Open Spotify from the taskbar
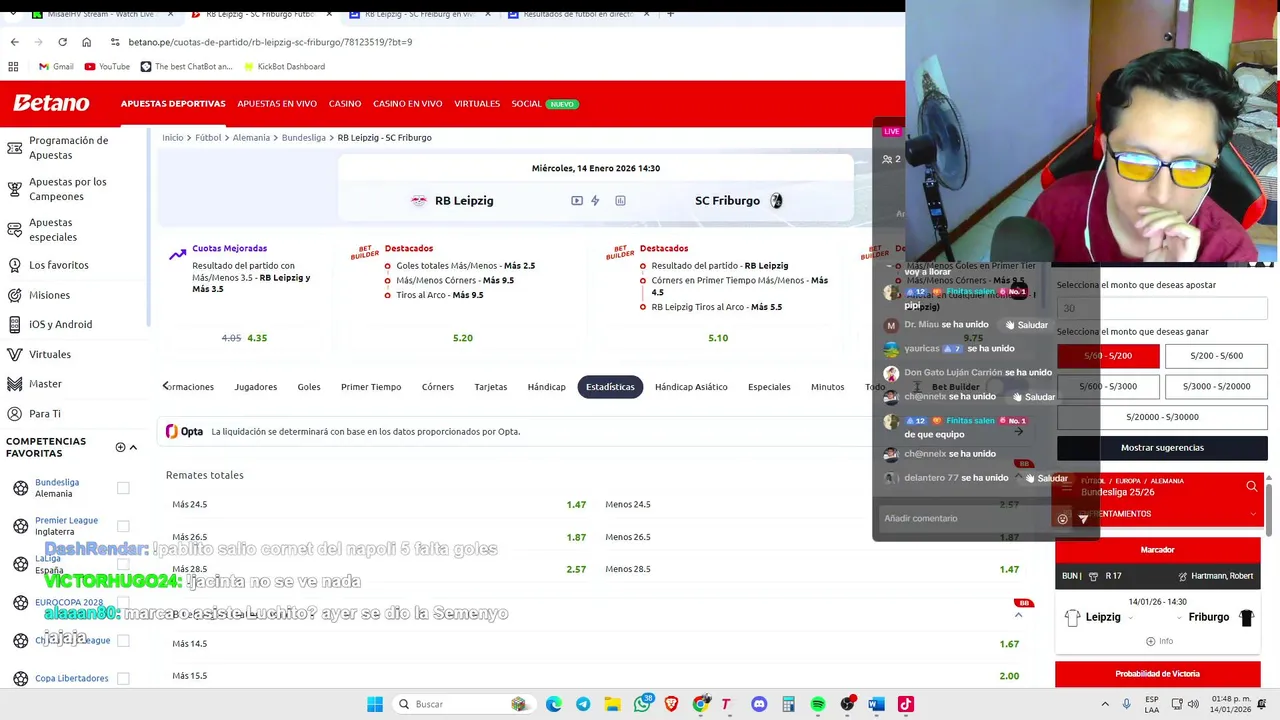 click(x=818, y=704)
